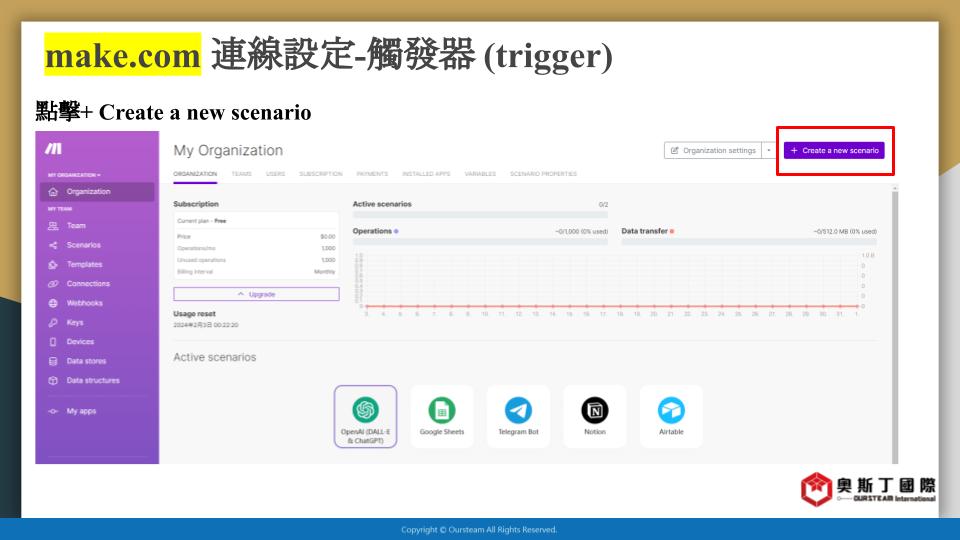Select the Google Sheets app icon

tap(441, 410)
